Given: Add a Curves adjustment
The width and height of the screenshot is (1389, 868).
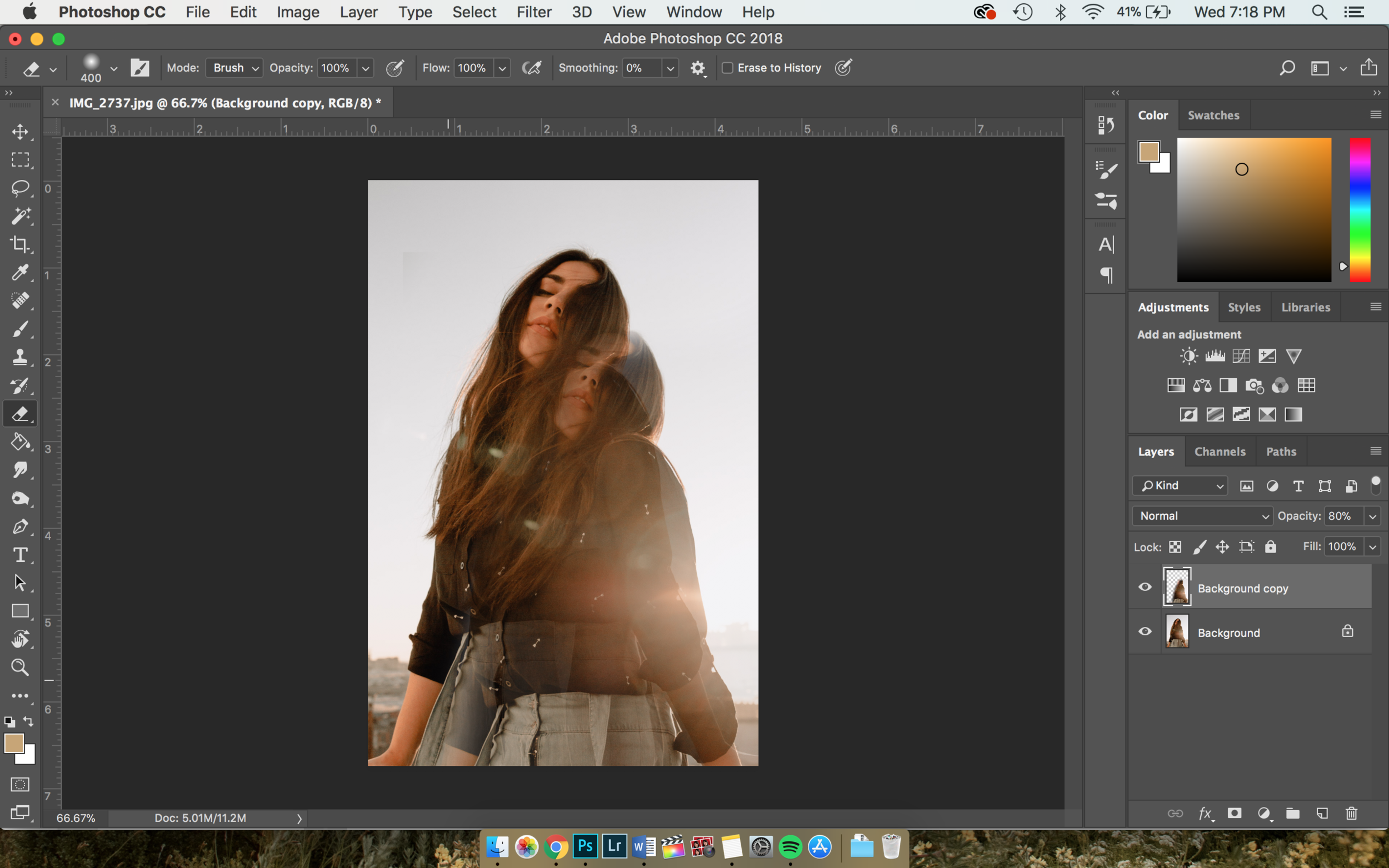Looking at the screenshot, I should [x=1241, y=356].
